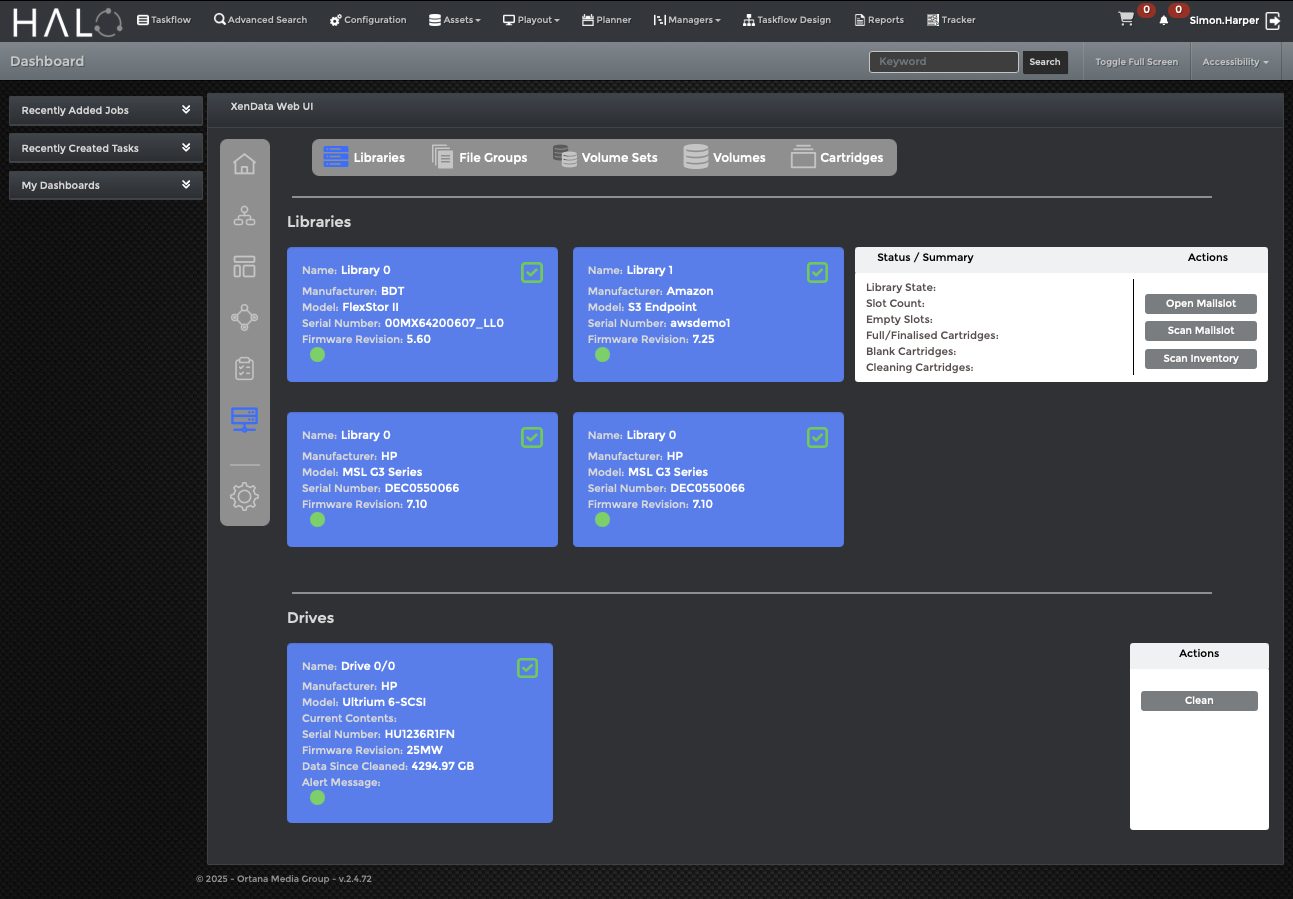
Task: Open the Assets dropdown menu
Action: coord(454,20)
